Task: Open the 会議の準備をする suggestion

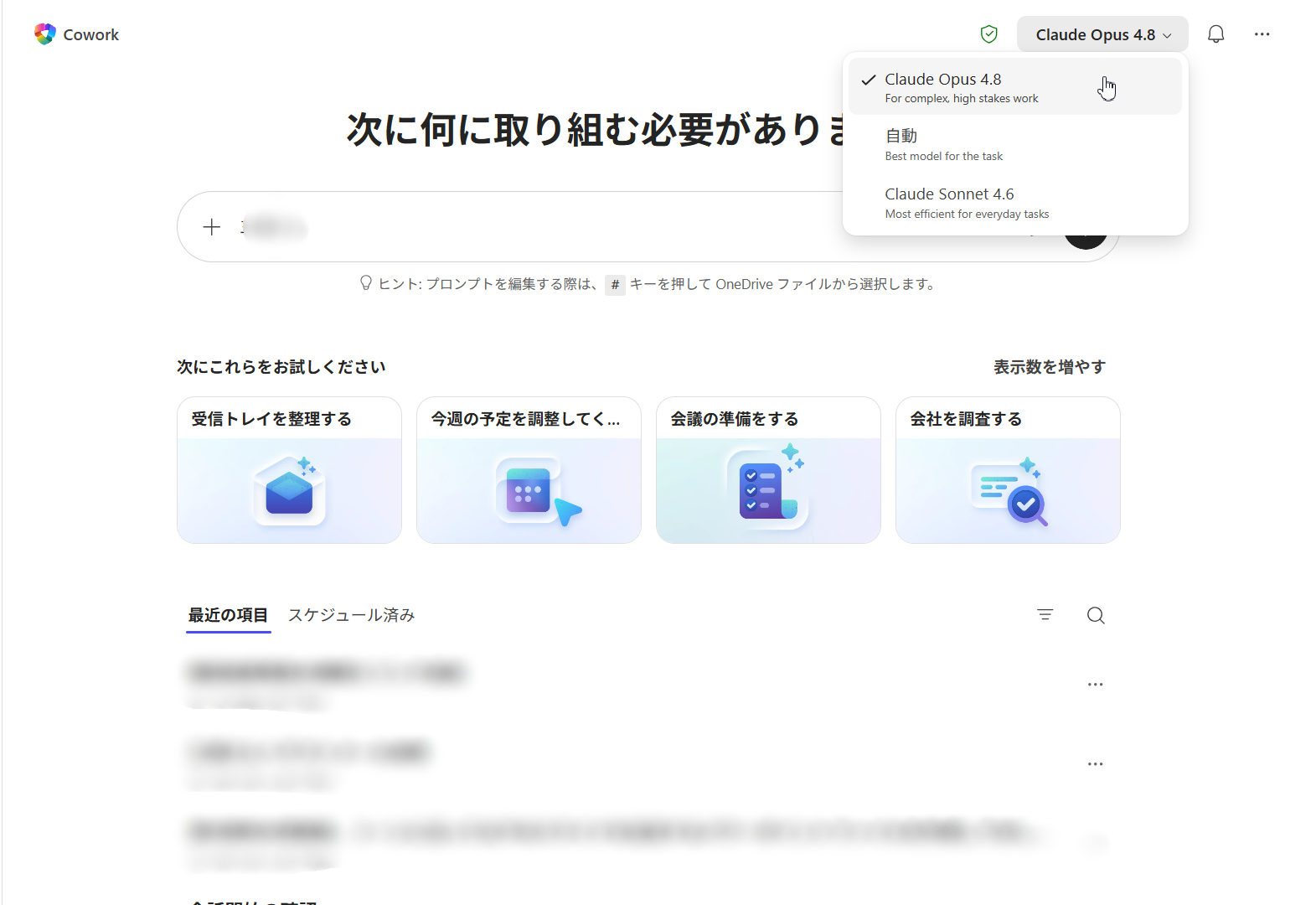Action: coord(768,470)
